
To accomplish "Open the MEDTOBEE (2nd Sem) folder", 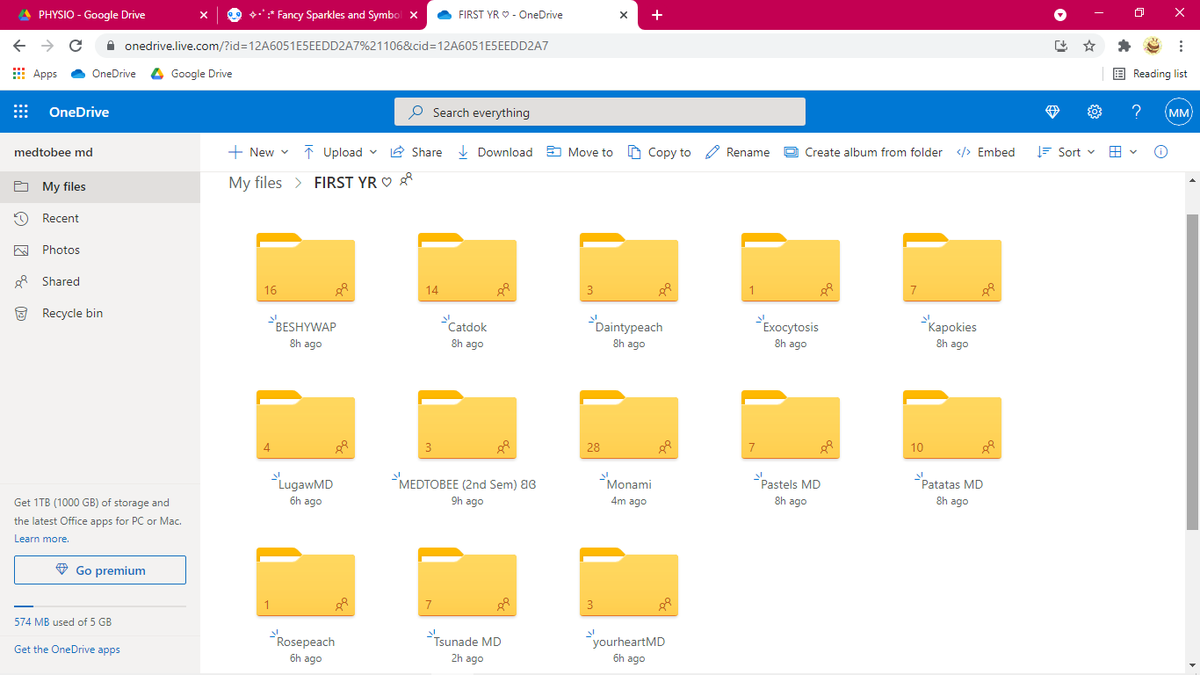I will coord(467,425).
